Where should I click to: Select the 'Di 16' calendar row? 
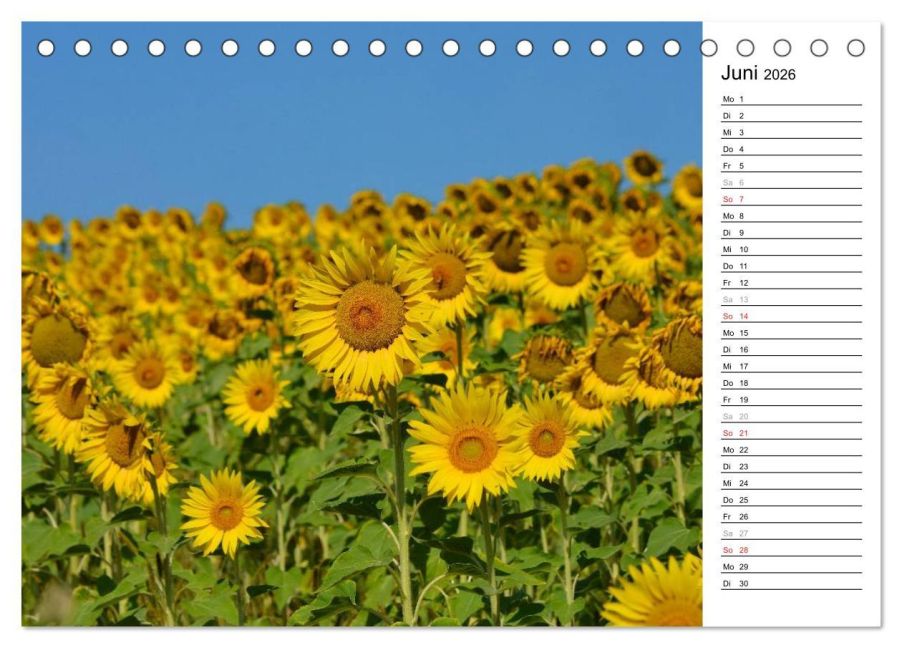tap(792, 349)
